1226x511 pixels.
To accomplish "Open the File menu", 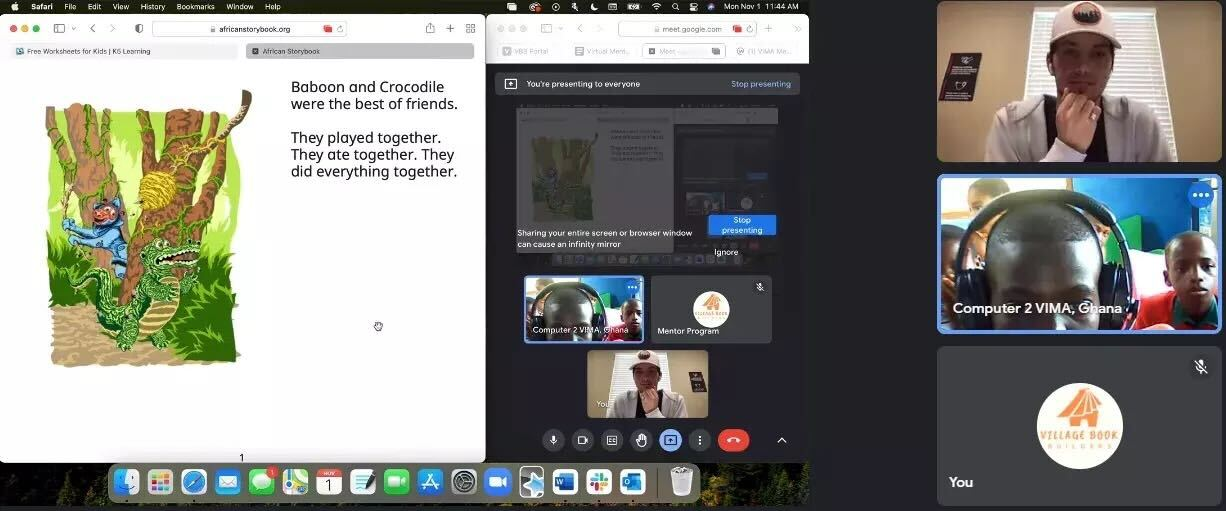I will click(70, 7).
